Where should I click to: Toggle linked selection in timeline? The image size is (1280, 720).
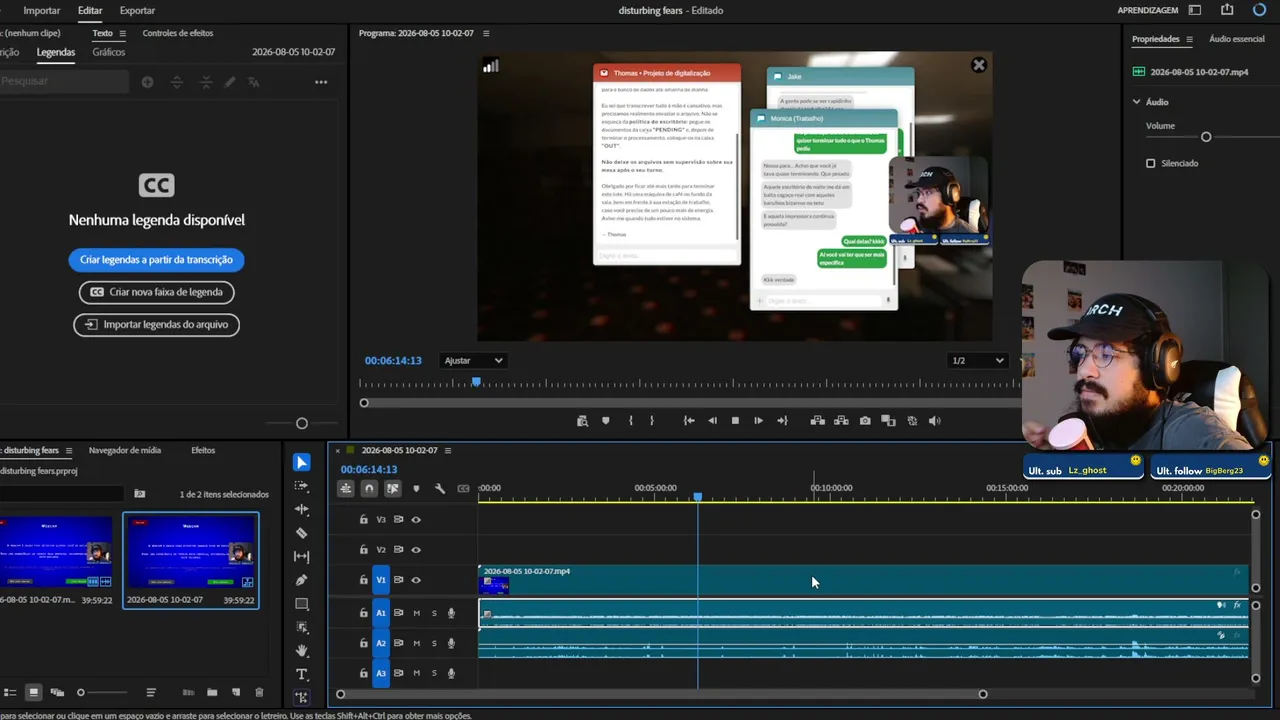pos(392,489)
